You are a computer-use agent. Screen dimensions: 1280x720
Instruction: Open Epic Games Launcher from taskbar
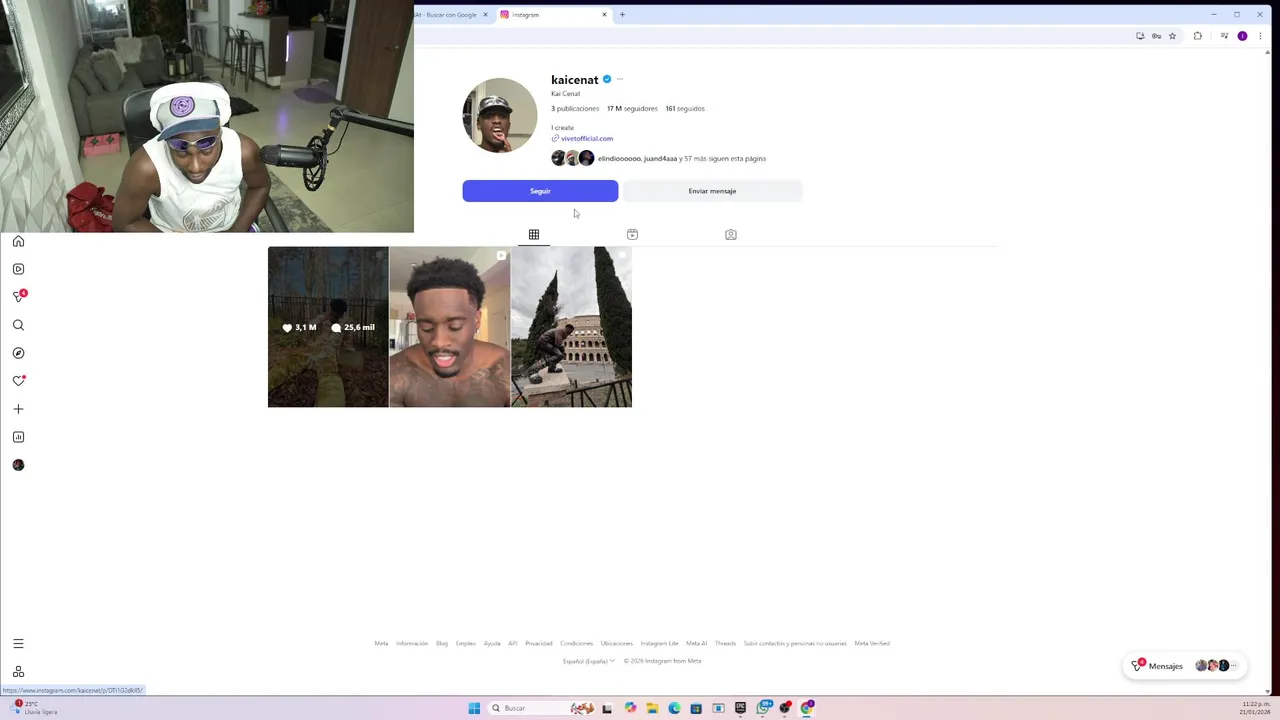coord(740,708)
